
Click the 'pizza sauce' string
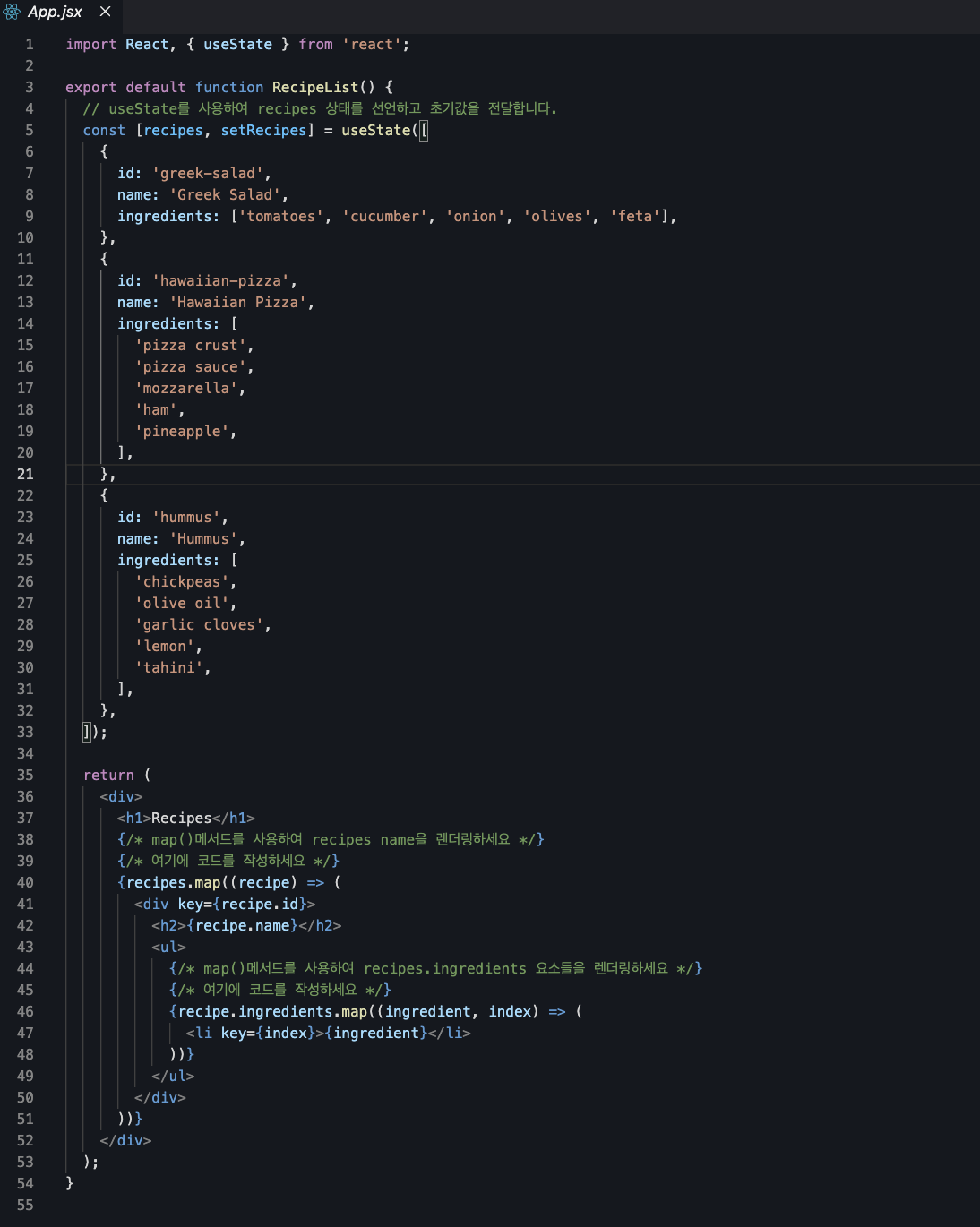191,366
